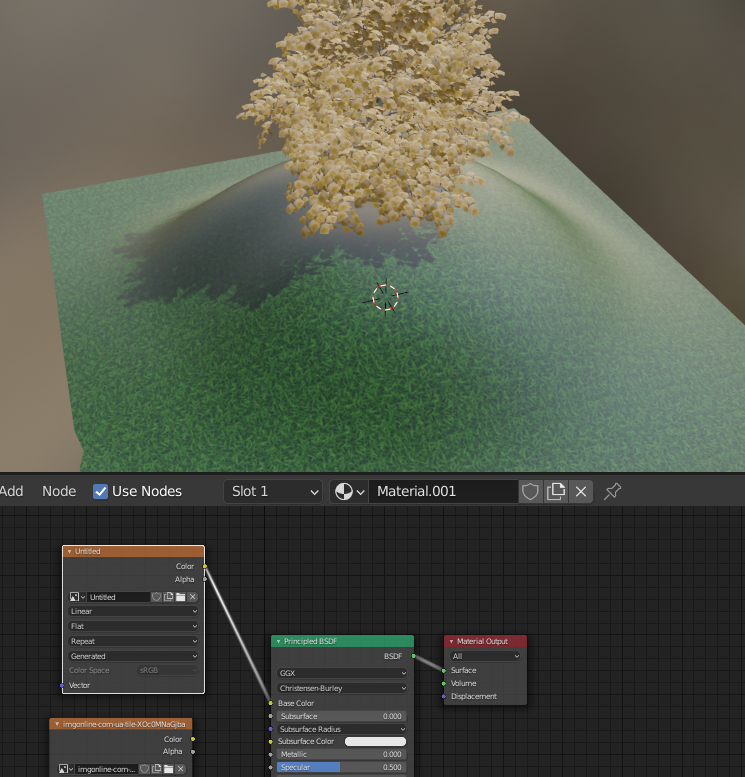Open the Christensen-Burley subsurface method dropdown
Viewport: 745px width, 777px height.
(342, 688)
